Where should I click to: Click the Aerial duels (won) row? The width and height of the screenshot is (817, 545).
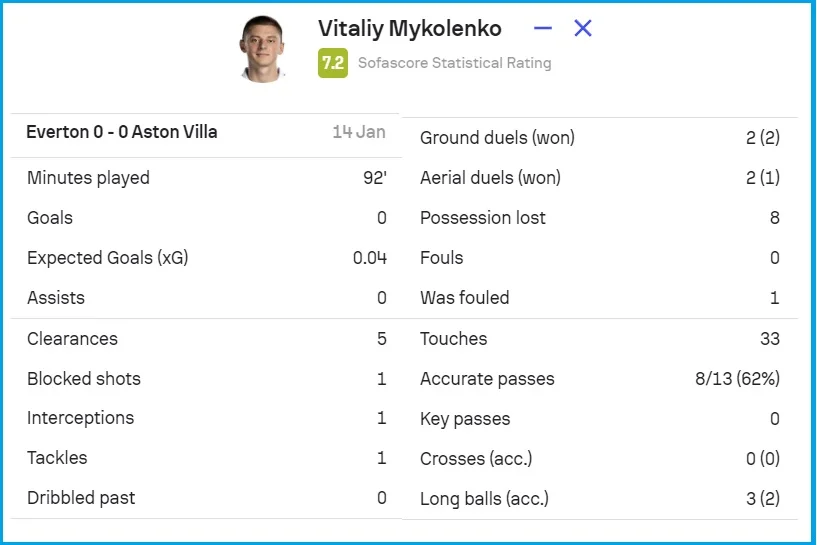(599, 178)
